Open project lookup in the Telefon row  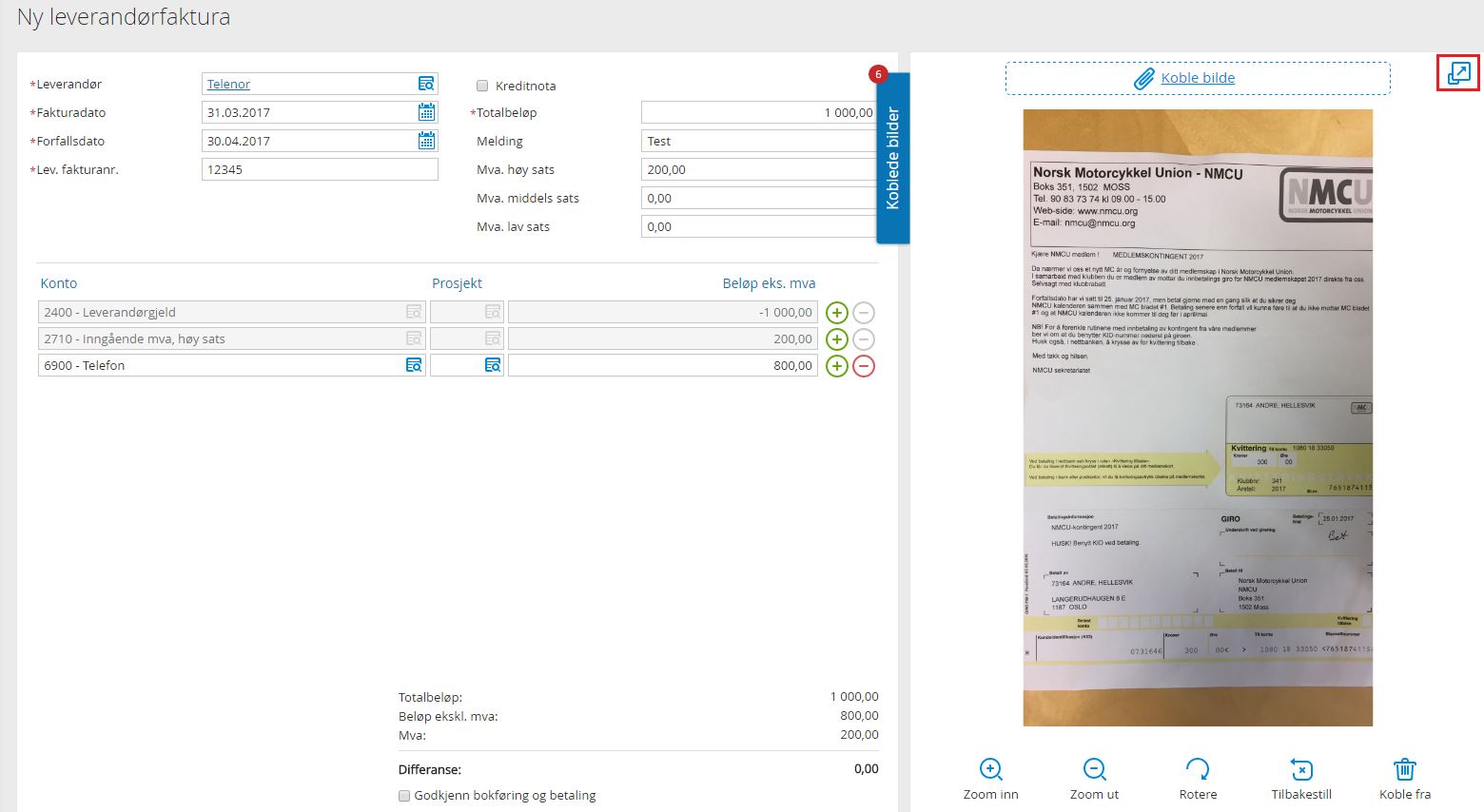pos(493,365)
